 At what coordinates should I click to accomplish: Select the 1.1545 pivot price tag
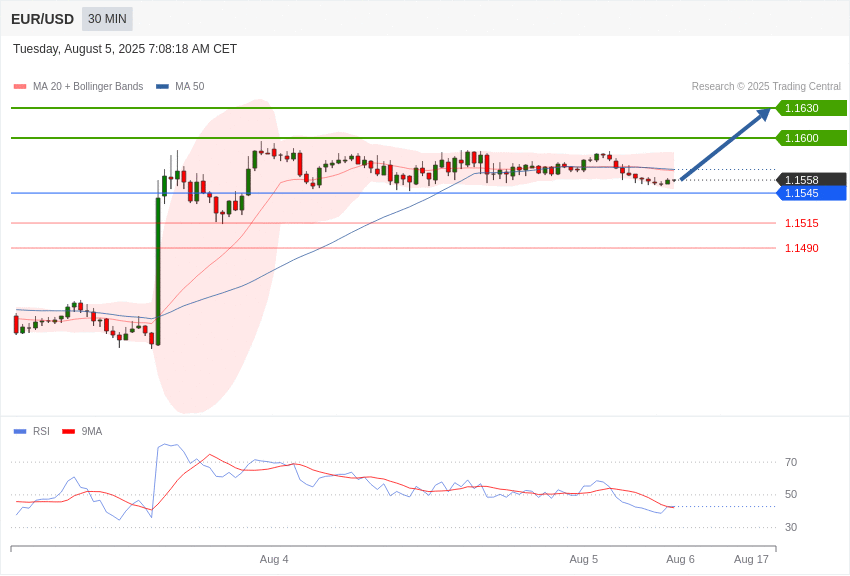[x=811, y=193]
